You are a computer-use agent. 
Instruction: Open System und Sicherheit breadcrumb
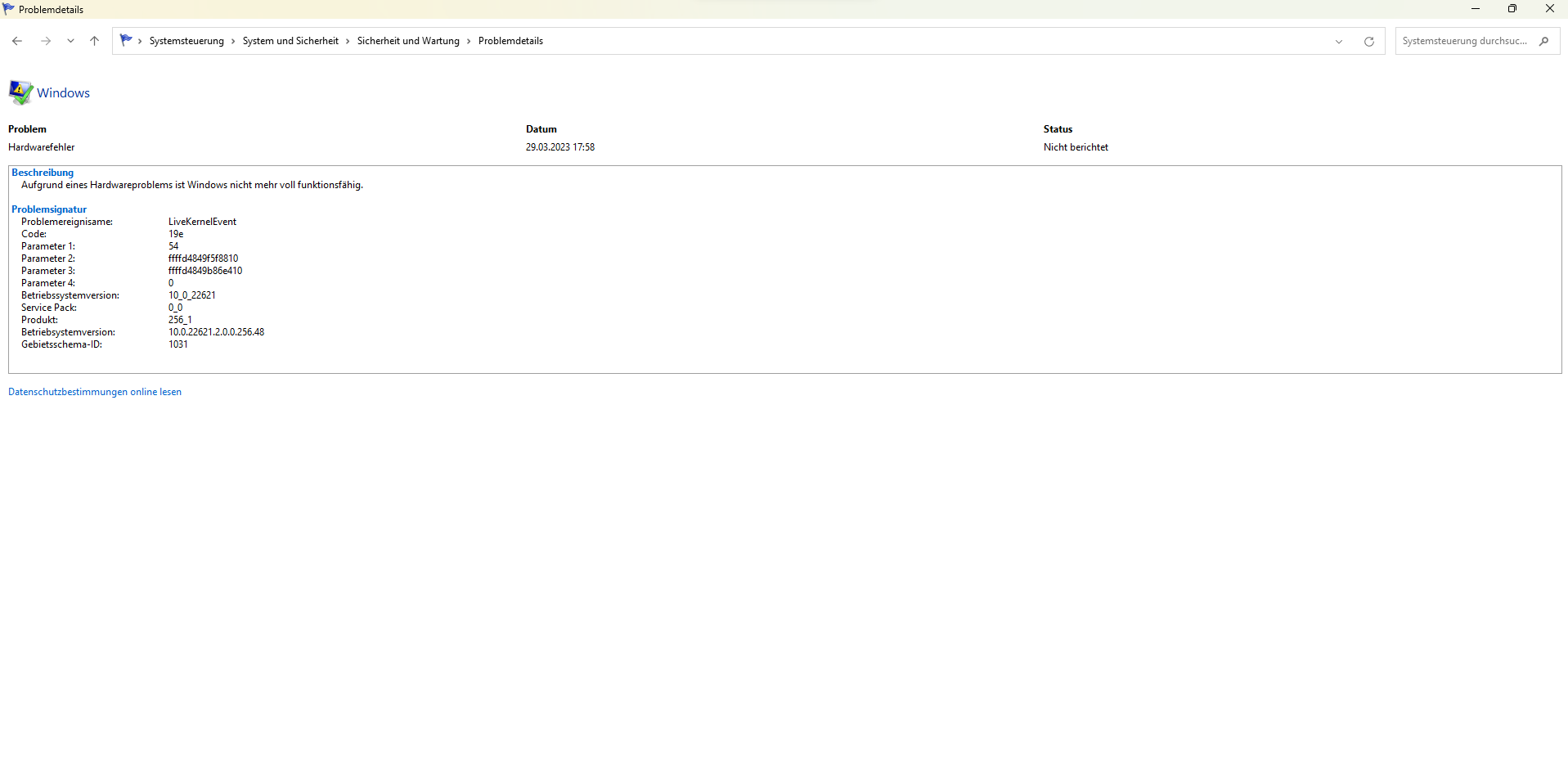click(x=290, y=41)
